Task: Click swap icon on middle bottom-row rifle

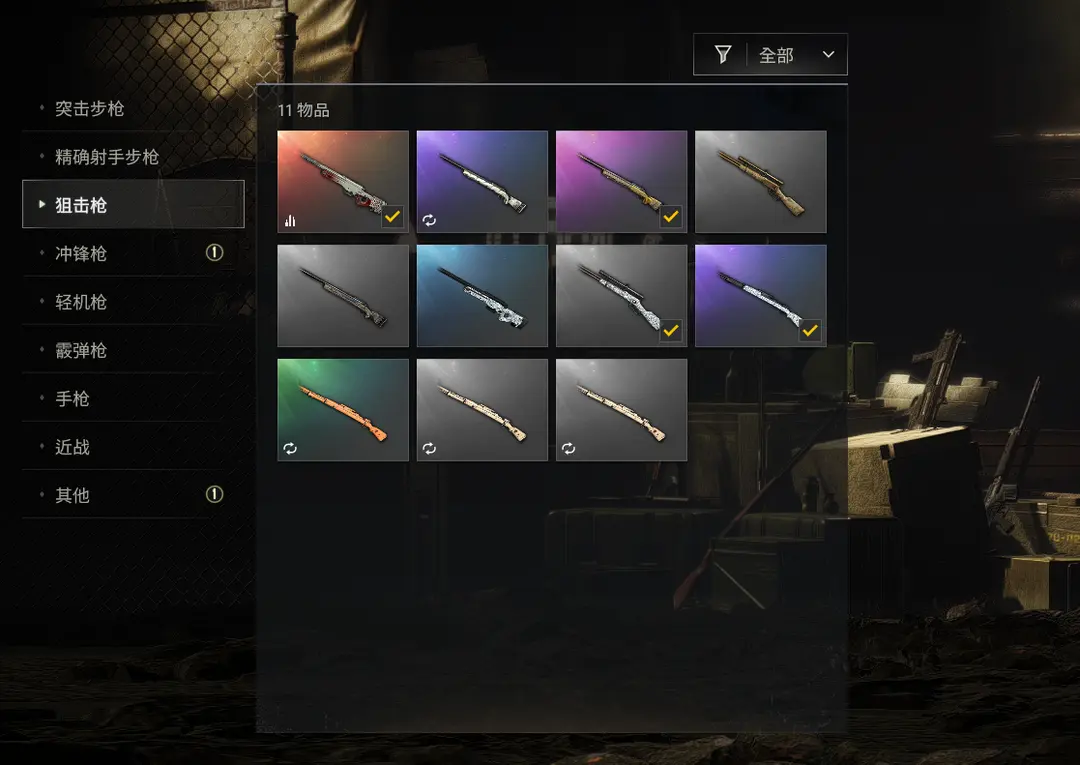Action: pyautogui.click(x=429, y=448)
